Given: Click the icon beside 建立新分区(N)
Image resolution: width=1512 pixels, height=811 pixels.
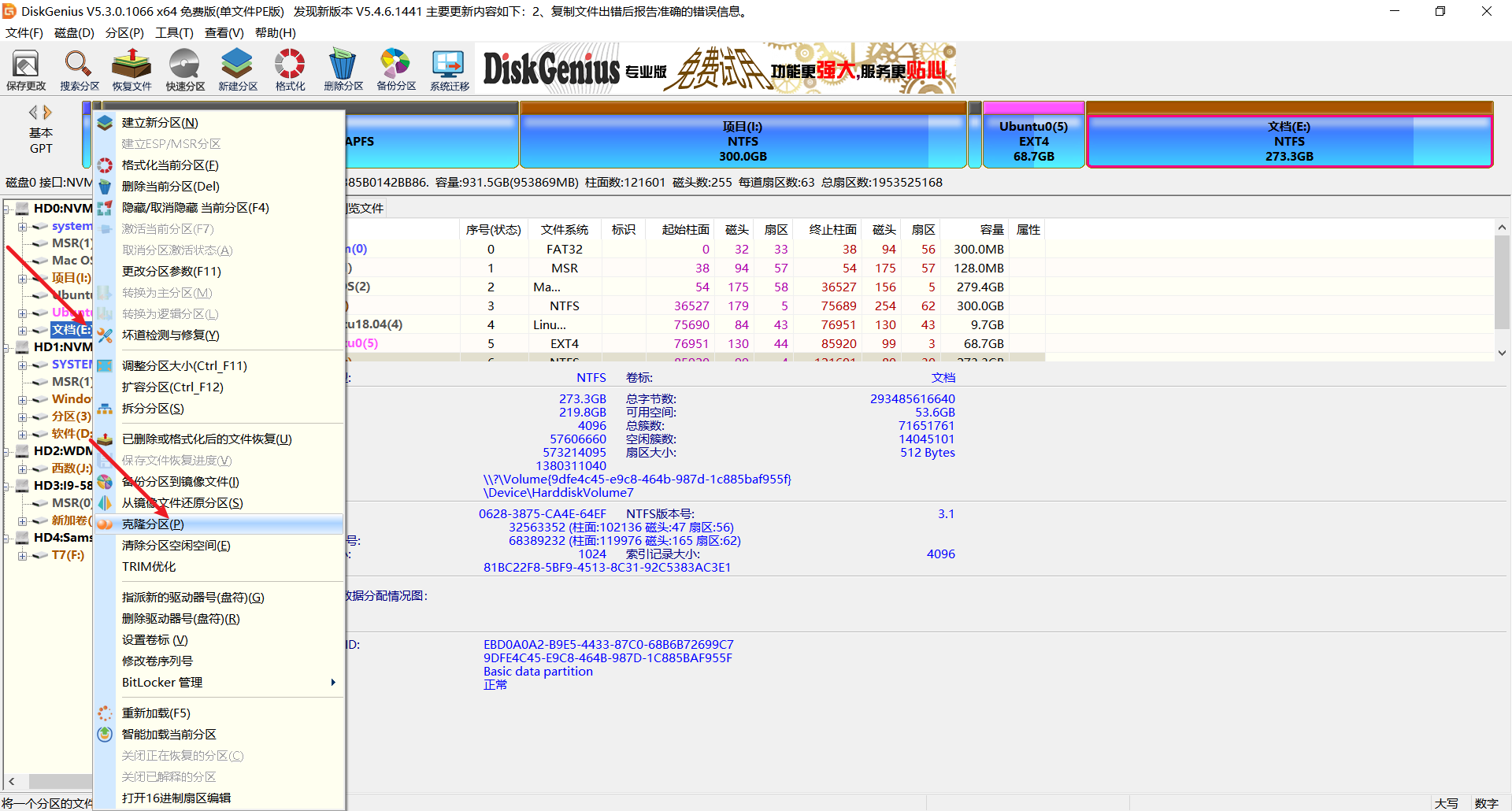Looking at the screenshot, I should click(x=105, y=123).
